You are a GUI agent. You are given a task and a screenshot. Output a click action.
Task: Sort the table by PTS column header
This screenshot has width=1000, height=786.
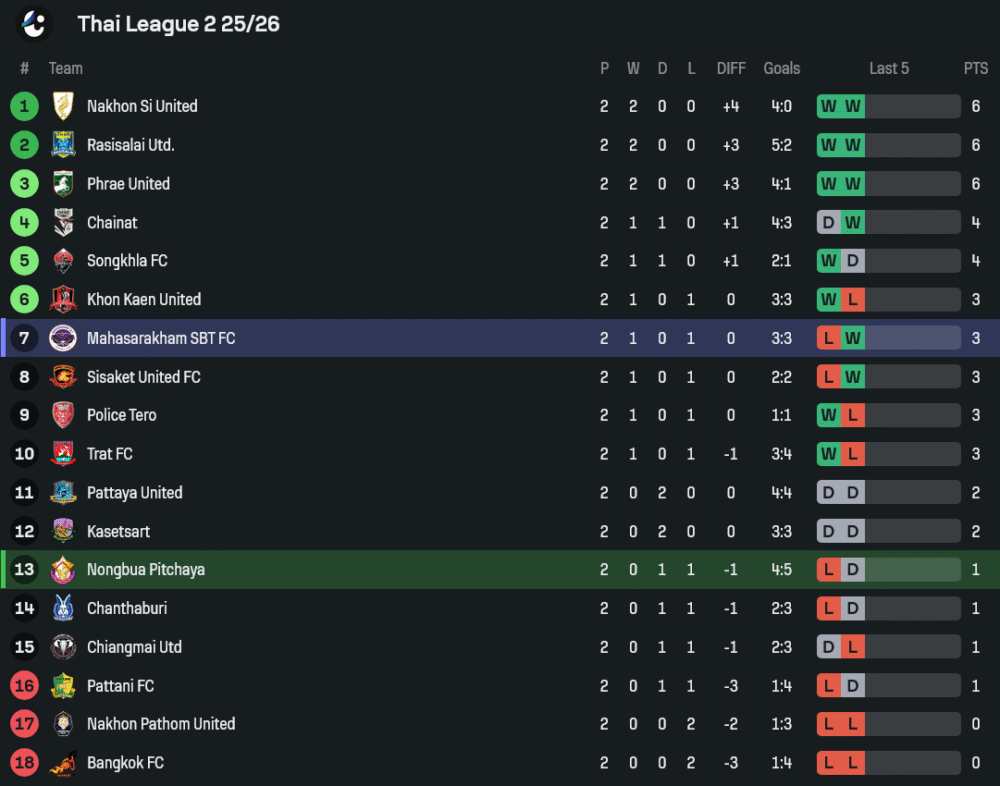click(x=976, y=68)
